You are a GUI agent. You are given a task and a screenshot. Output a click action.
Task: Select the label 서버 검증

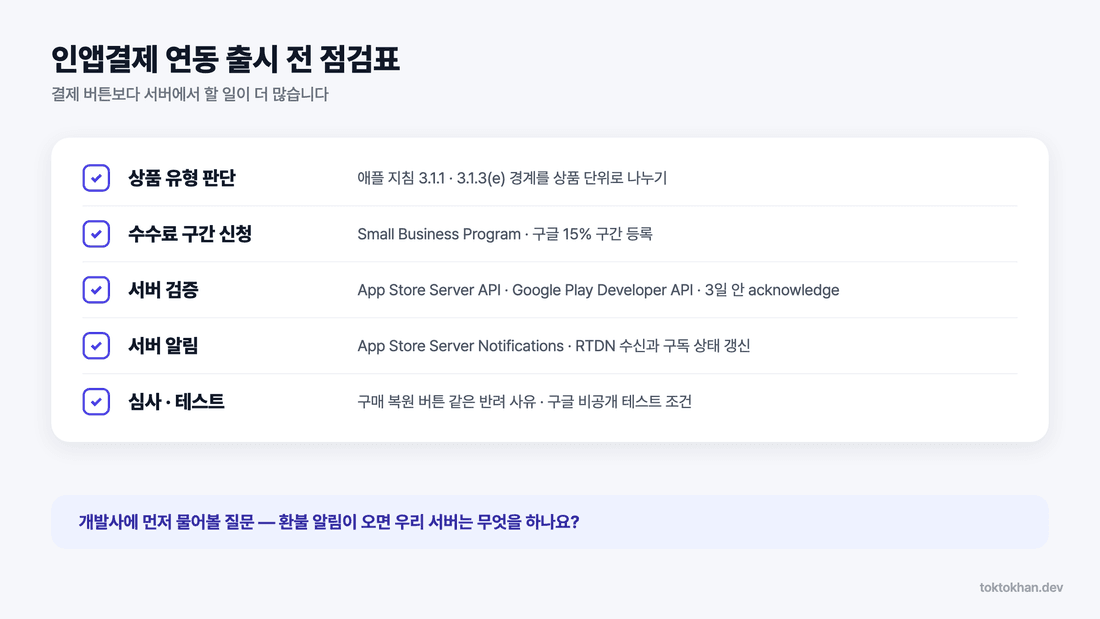(163, 290)
